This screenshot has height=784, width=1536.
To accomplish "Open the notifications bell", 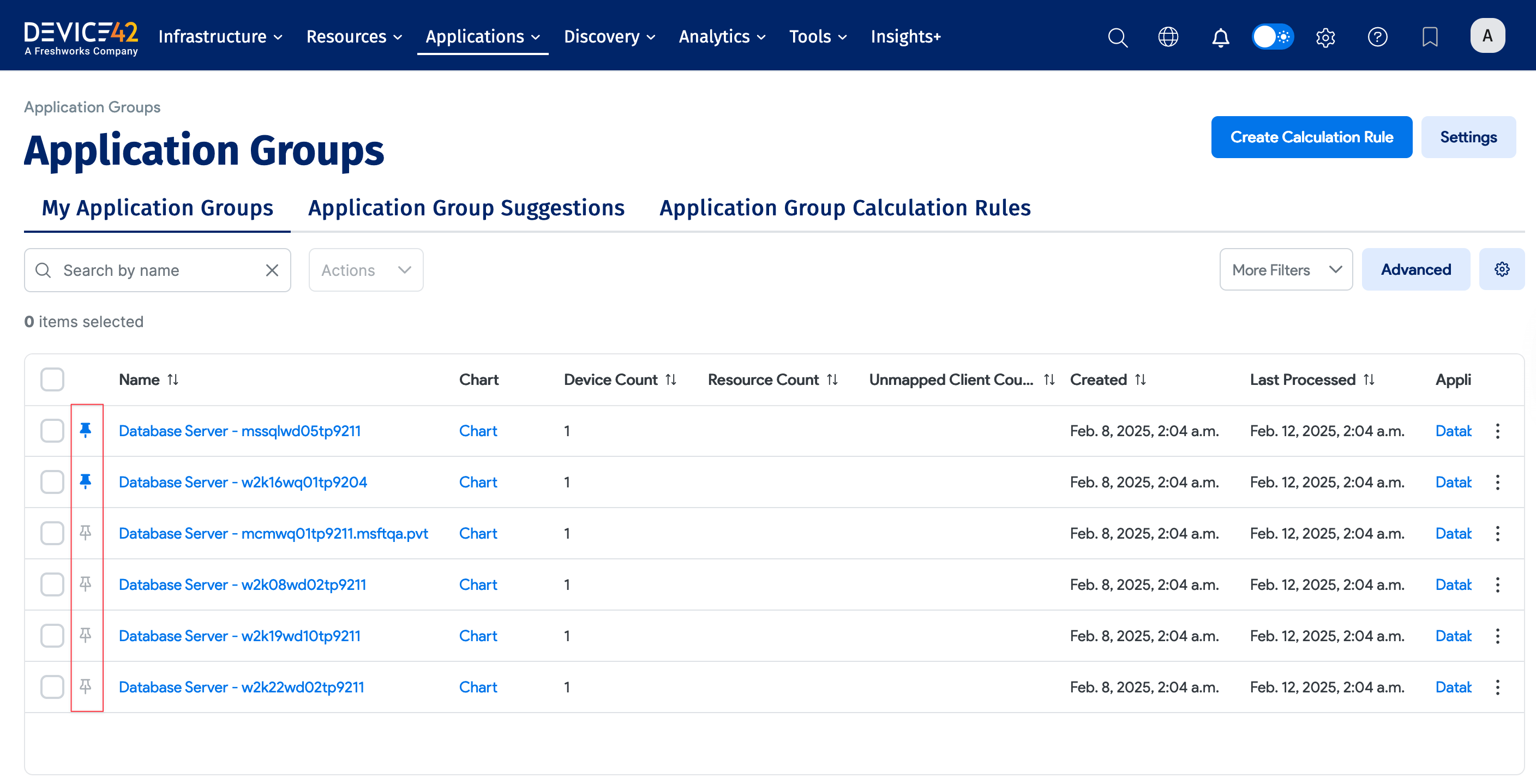I will point(1220,37).
